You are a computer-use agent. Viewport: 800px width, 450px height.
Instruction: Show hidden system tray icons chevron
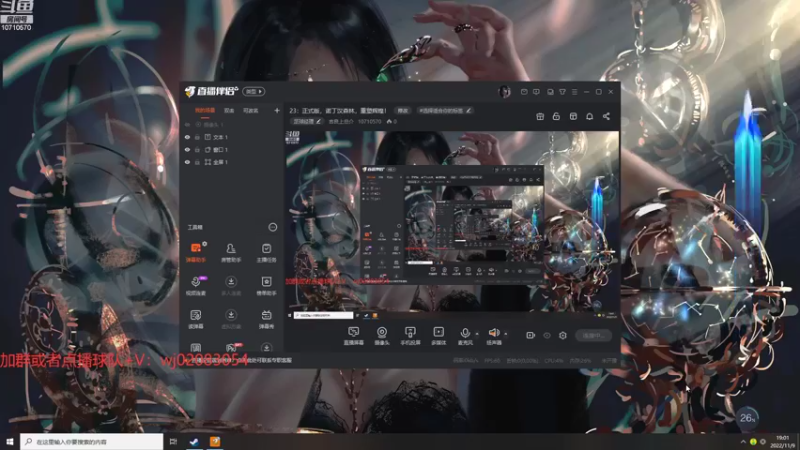743,442
